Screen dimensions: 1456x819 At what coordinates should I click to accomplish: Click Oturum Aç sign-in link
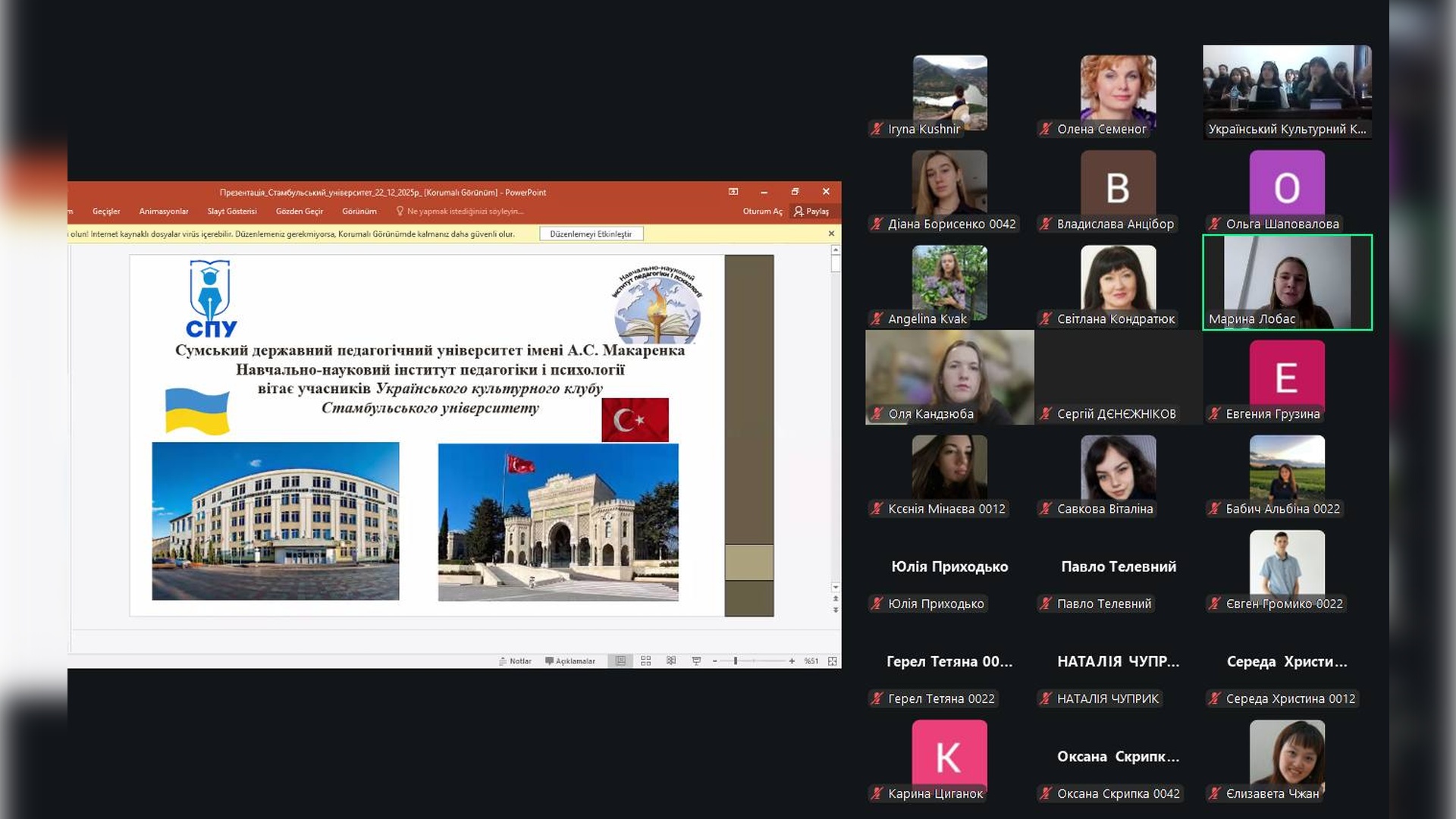(x=762, y=212)
